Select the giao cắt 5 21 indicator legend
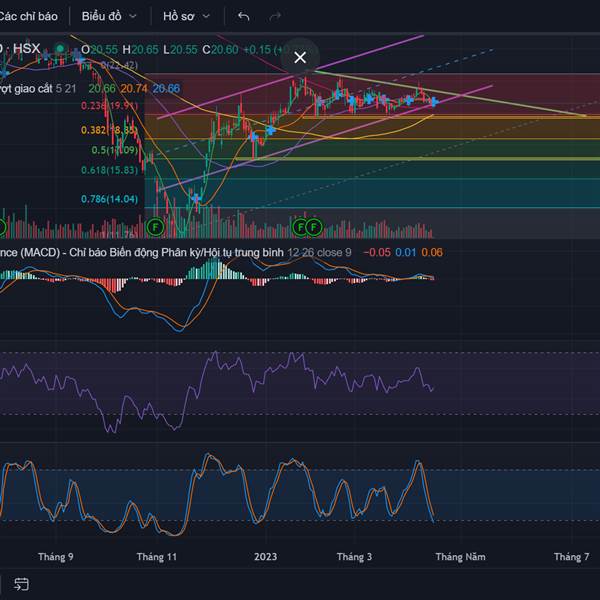The height and width of the screenshot is (600, 600). (x=38, y=89)
